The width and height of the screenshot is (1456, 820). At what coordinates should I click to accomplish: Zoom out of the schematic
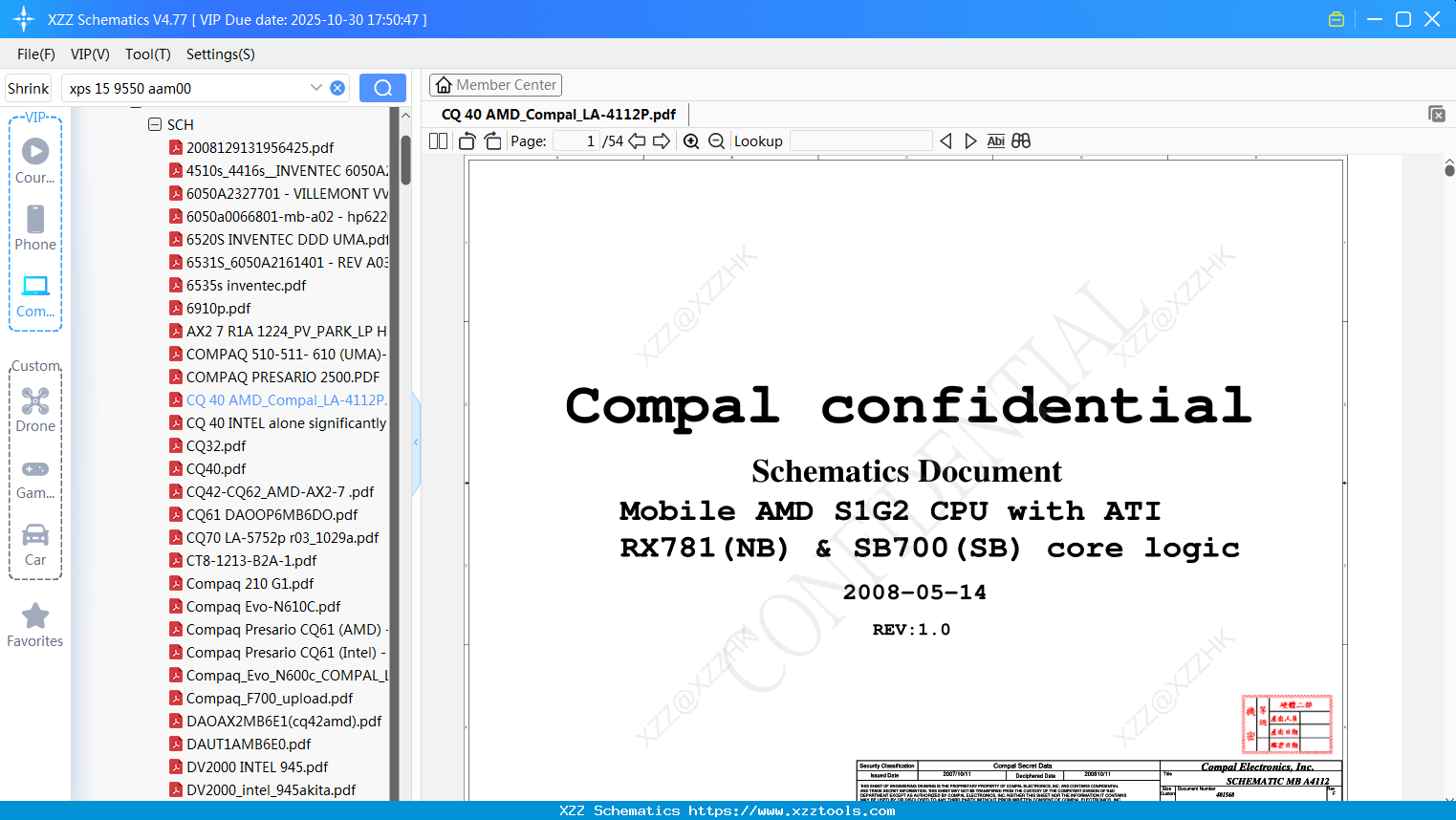pyautogui.click(x=716, y=141)
